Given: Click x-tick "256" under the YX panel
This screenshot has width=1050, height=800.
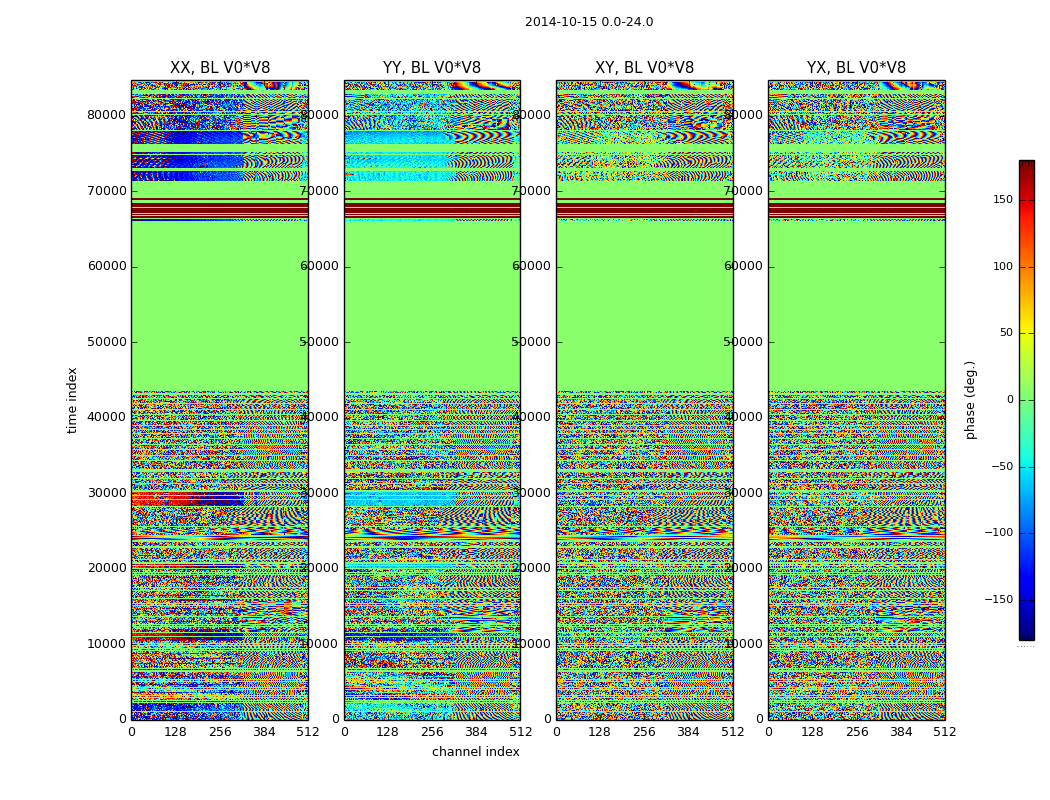Looking at the screenshot, I should (x=856, y=732).
